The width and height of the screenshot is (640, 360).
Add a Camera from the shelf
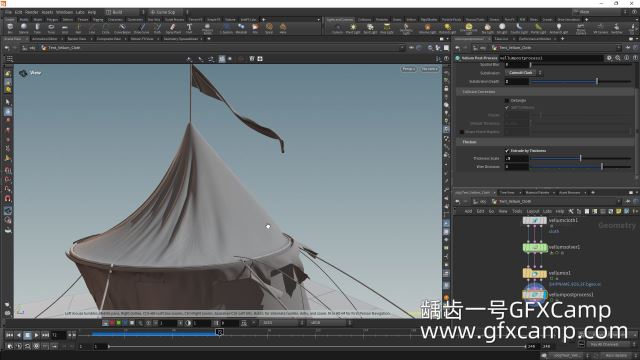tap(337, 28)
